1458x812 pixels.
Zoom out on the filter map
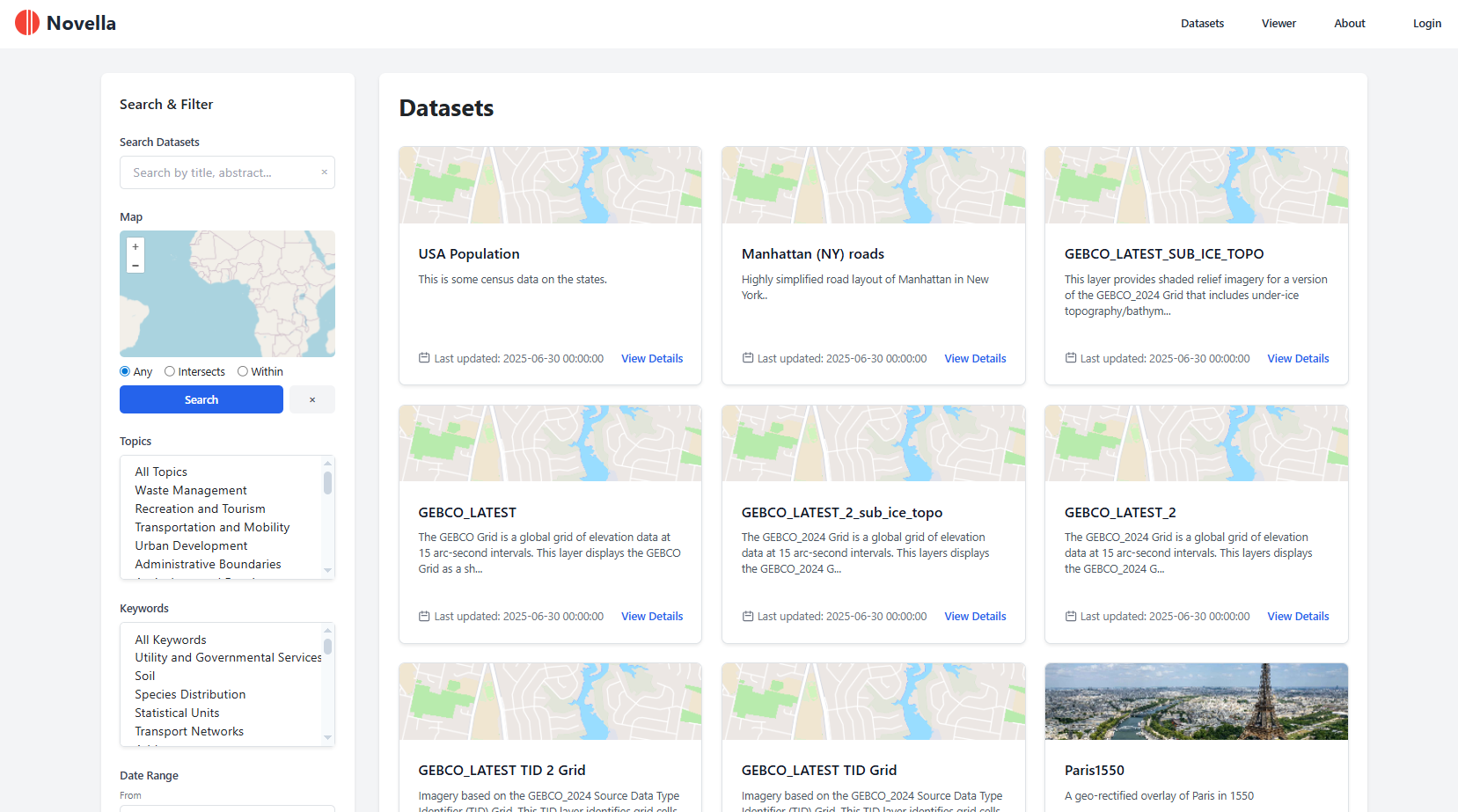[136, 265]
